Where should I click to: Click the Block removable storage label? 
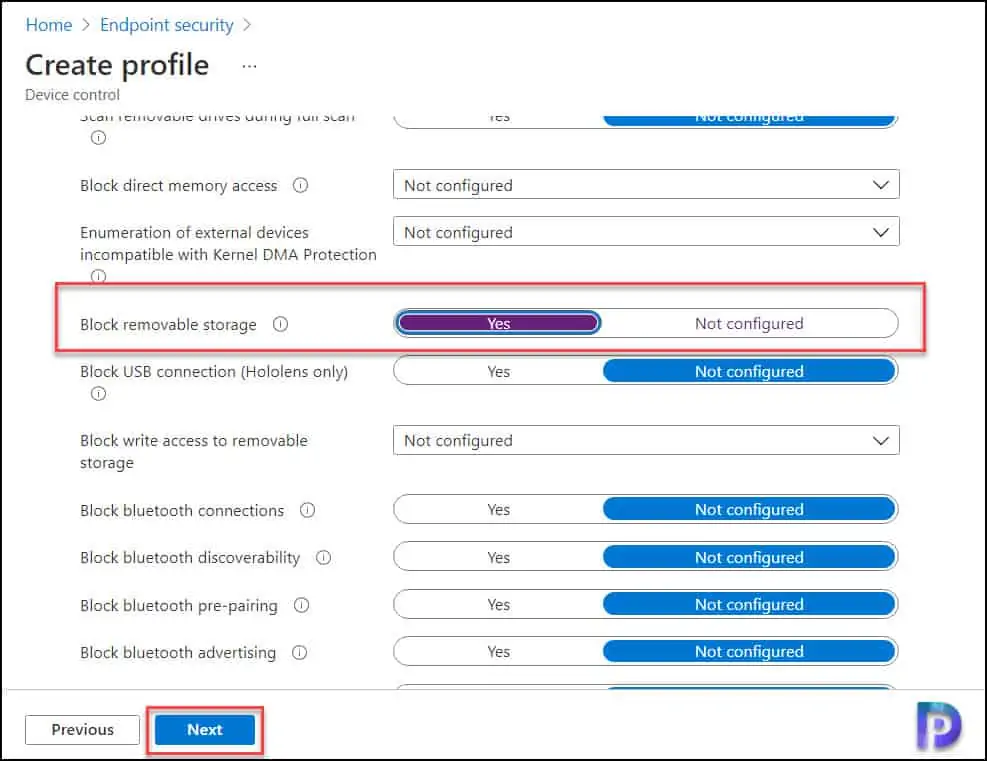pos(168,325)
